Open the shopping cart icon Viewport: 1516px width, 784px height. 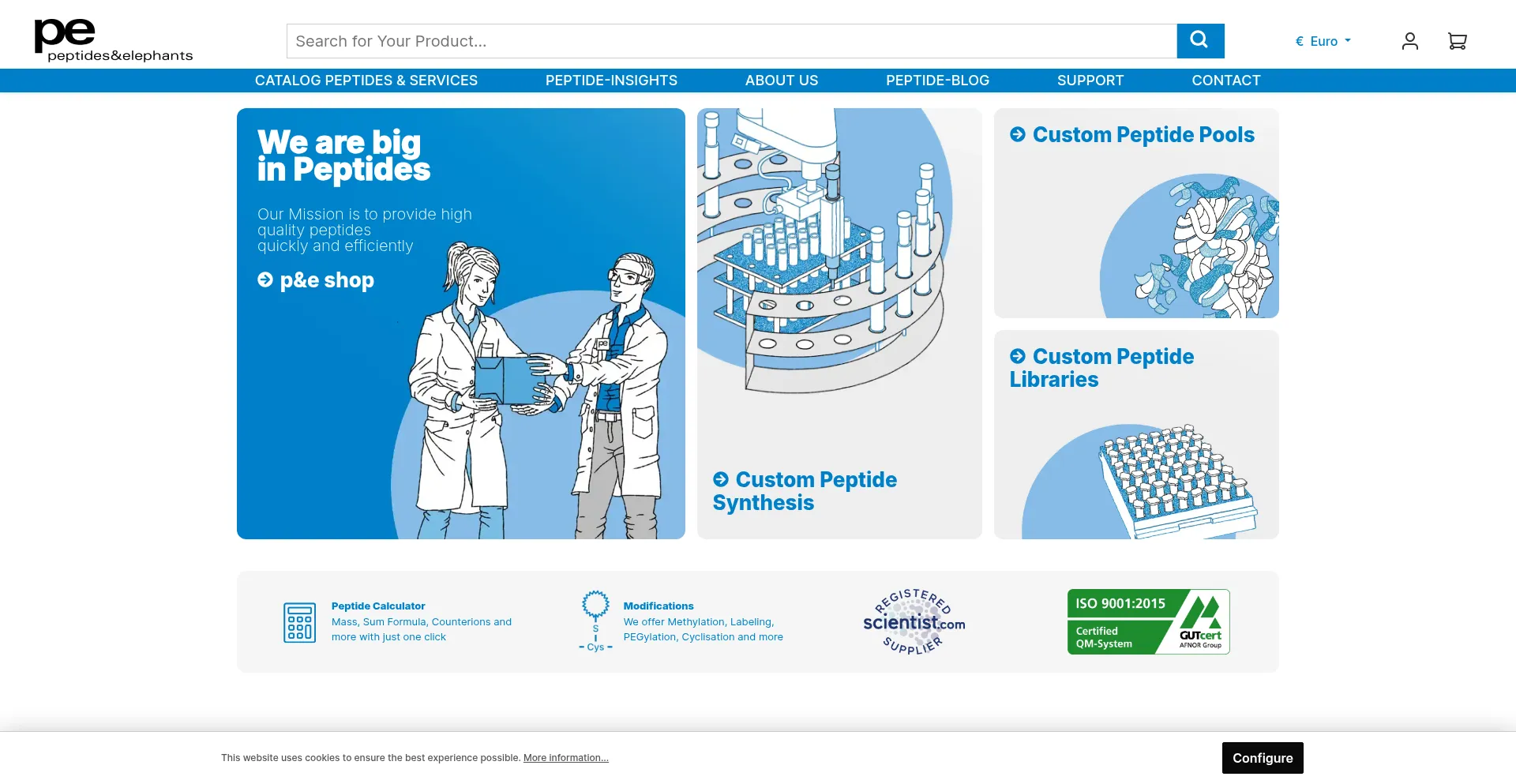click(1457, 41)
